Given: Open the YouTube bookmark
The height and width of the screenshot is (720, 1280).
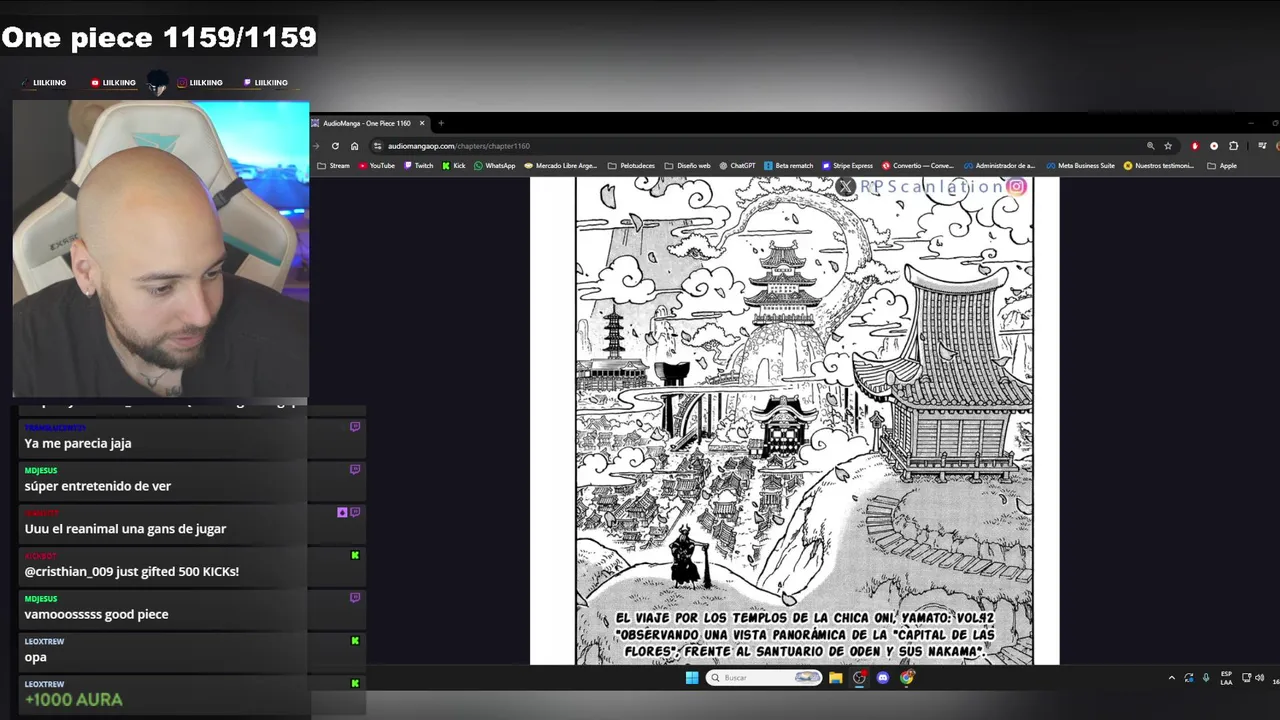Looking at the screenshot, I should pyautogui.click(x=377, y=166).
